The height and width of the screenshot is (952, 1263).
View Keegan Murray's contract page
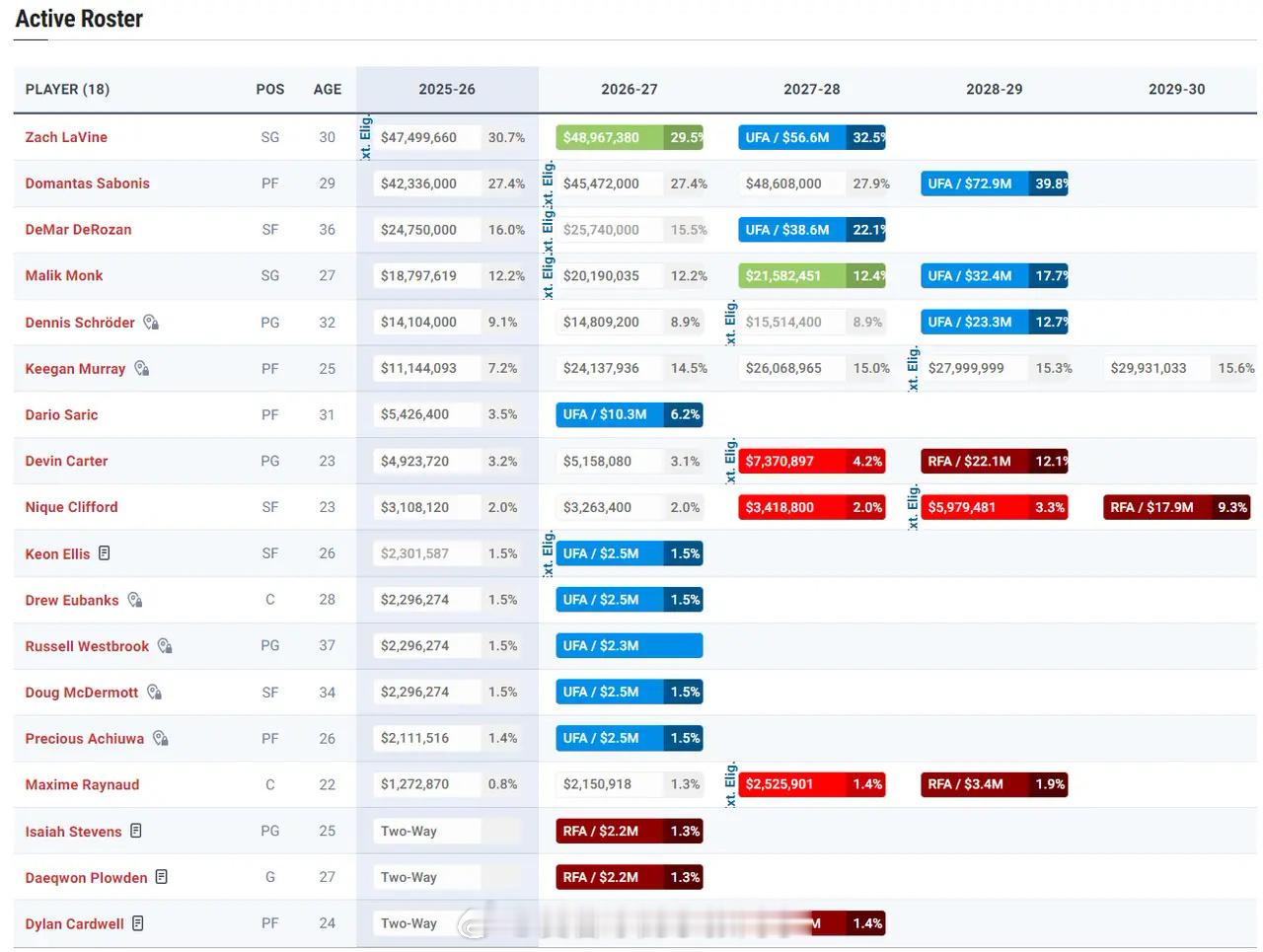point(75,369)
